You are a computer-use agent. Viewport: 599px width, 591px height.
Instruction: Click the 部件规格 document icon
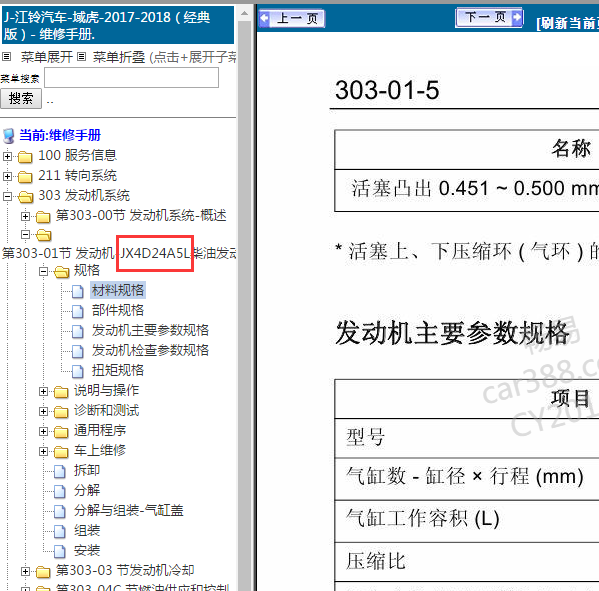(78, 311)
